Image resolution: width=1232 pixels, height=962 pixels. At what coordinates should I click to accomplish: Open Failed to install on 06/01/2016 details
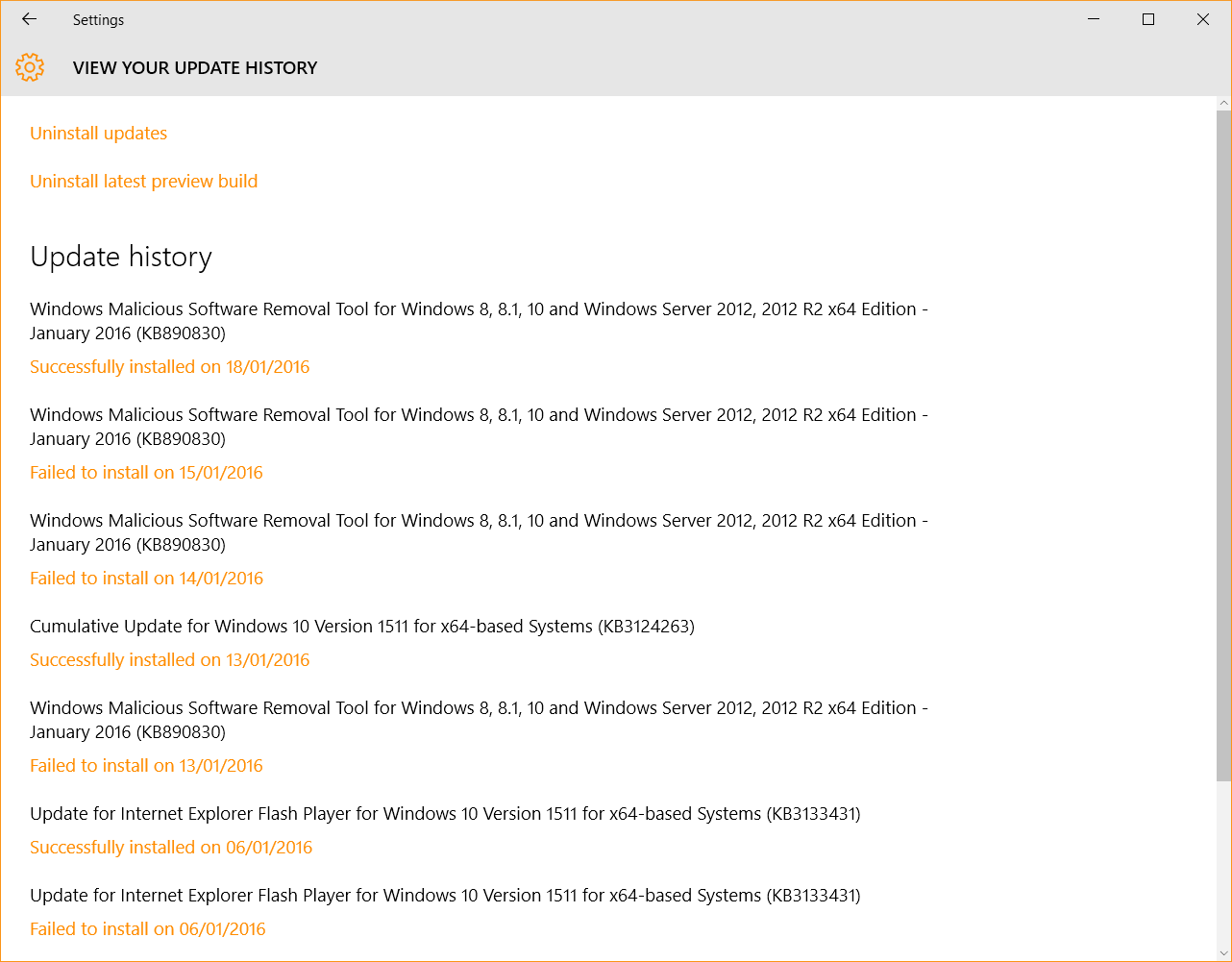click(x=147, y=929)
